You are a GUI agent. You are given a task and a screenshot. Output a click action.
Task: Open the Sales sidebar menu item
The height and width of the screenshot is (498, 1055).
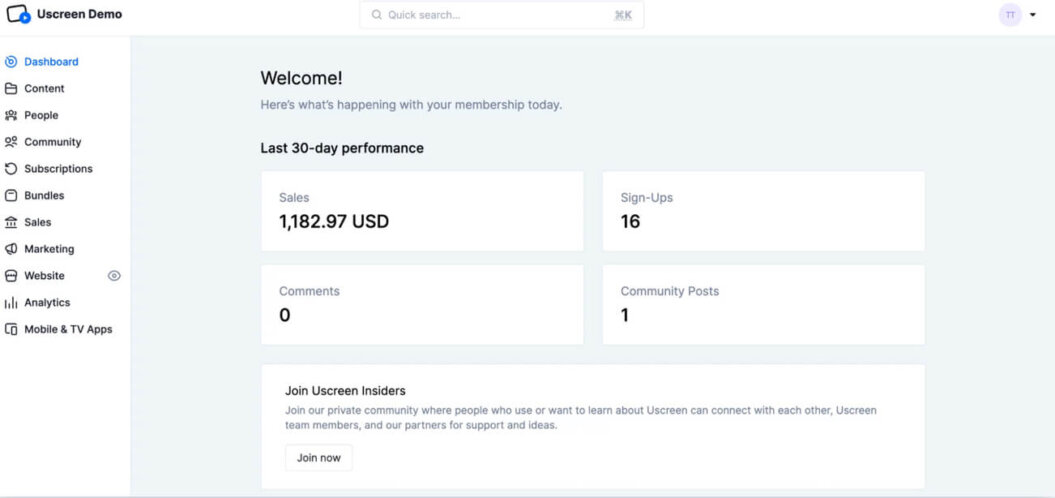coord(38,222)
